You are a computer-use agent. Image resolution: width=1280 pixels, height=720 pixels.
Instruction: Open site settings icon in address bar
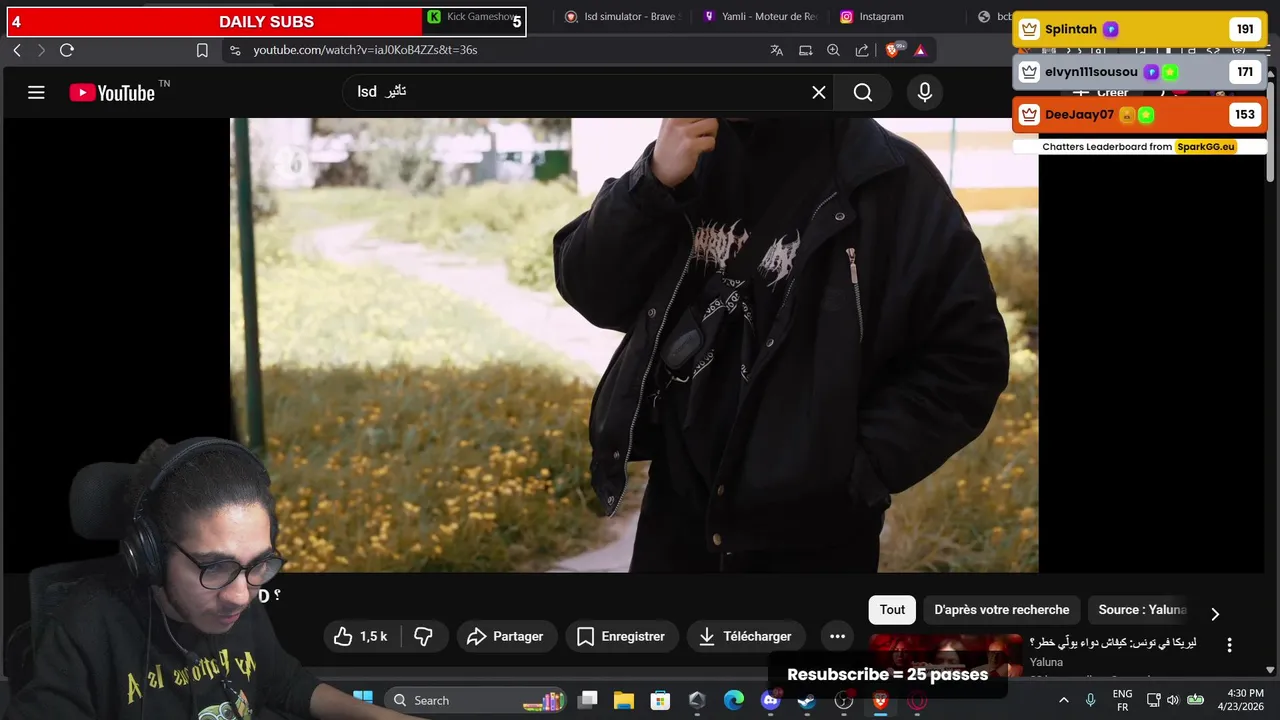click(x=235, y=50)
